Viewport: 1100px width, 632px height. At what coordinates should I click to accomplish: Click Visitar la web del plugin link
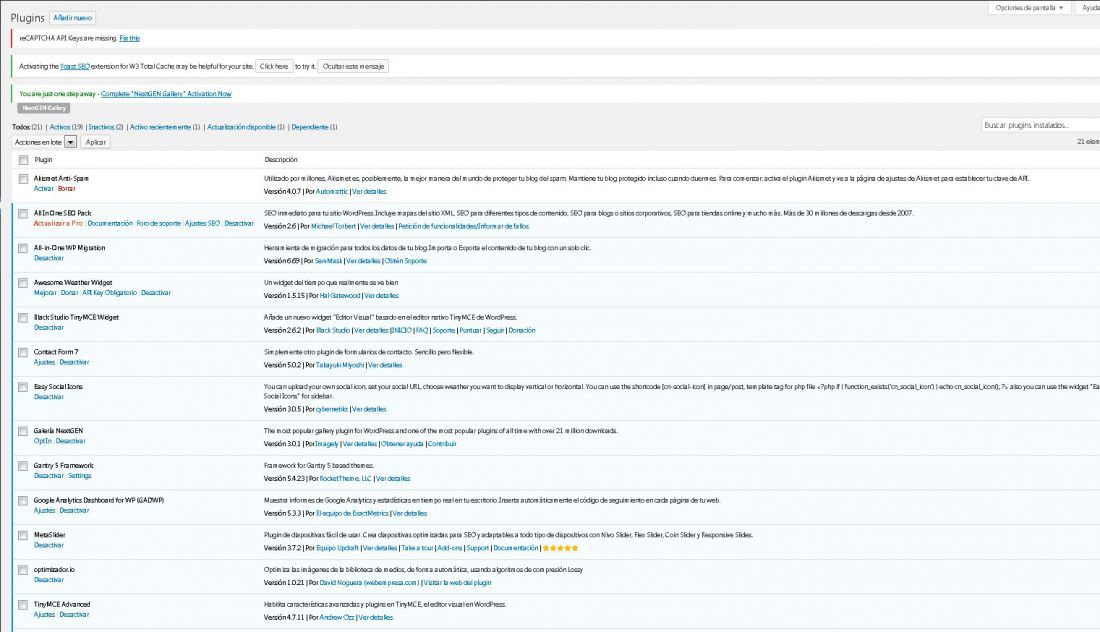click(x=457, y=583)
